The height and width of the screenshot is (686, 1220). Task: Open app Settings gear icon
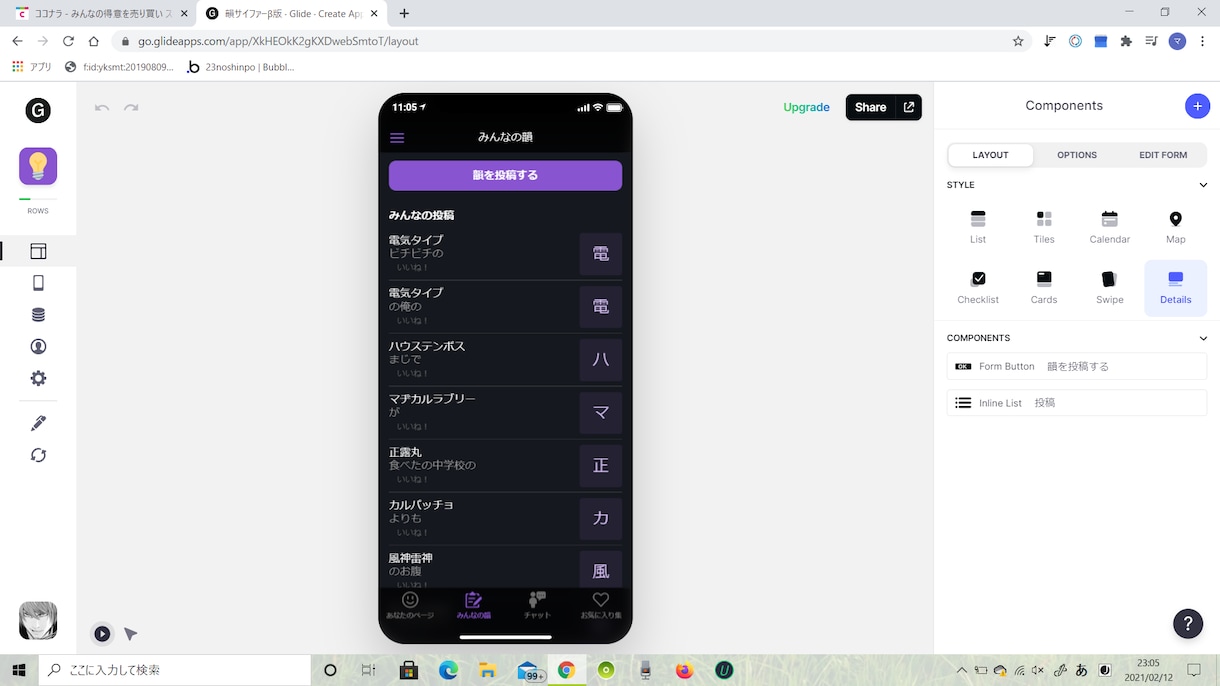[x=38, y=378]
